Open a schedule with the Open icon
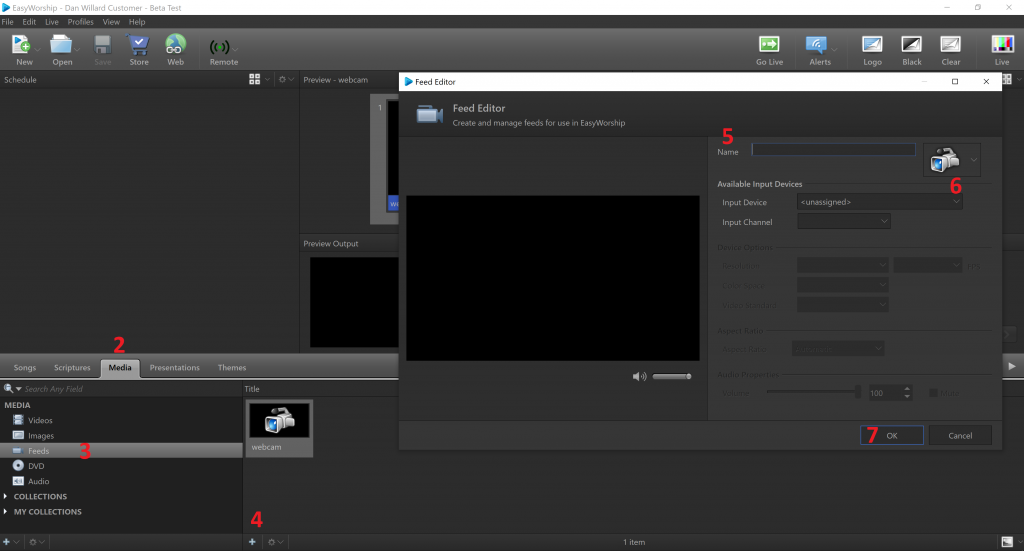The image size is (1024, 551). pyautogui.click(x=61, y=45)
